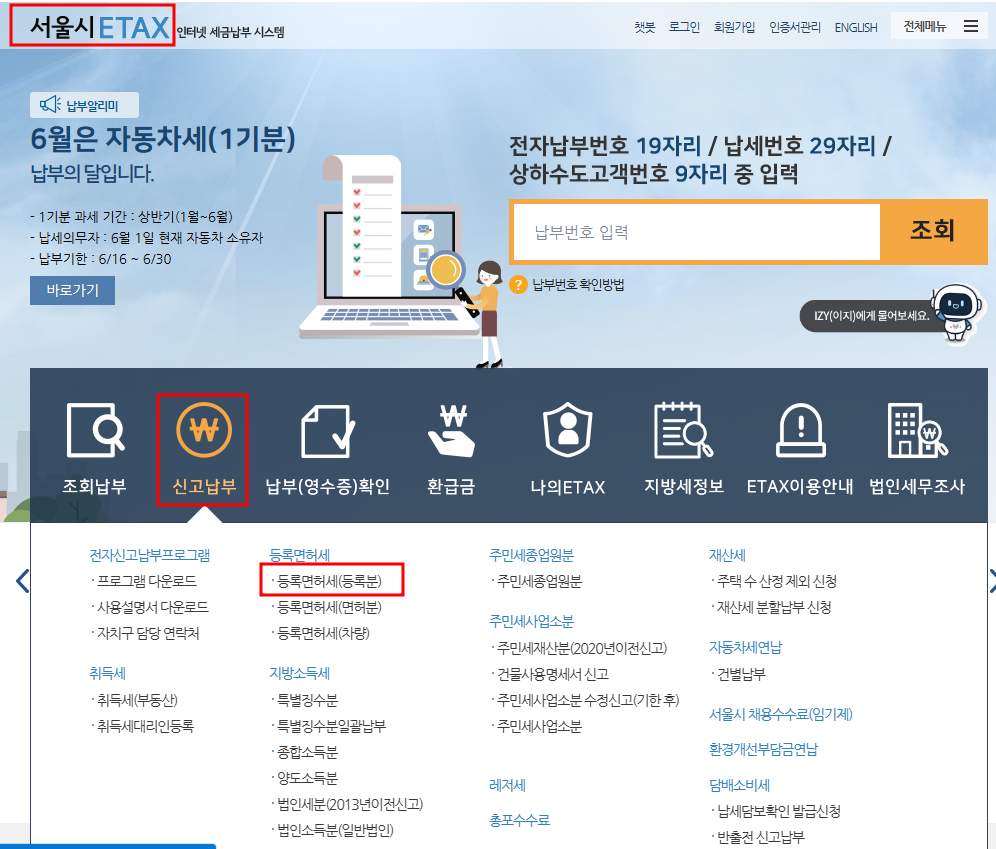Go to previous slide with left chevron
The height and width of the screenshot is (849, 996).
[22, 581]
